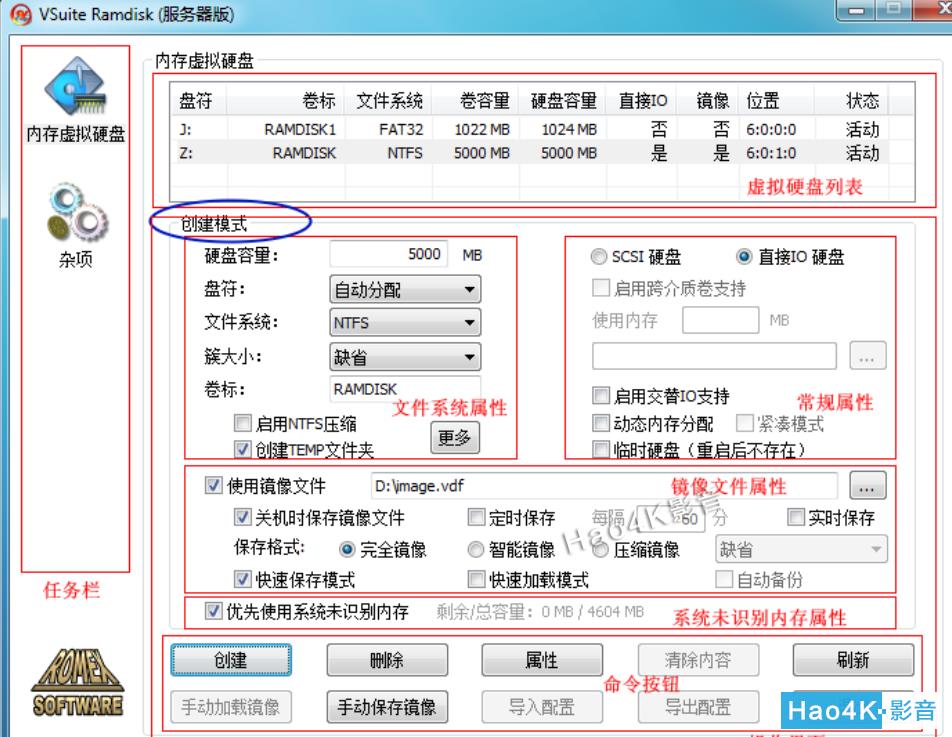Screen dimensions: 952x737
Task: Click the FAT32 cell
Action: click(401, 129)
